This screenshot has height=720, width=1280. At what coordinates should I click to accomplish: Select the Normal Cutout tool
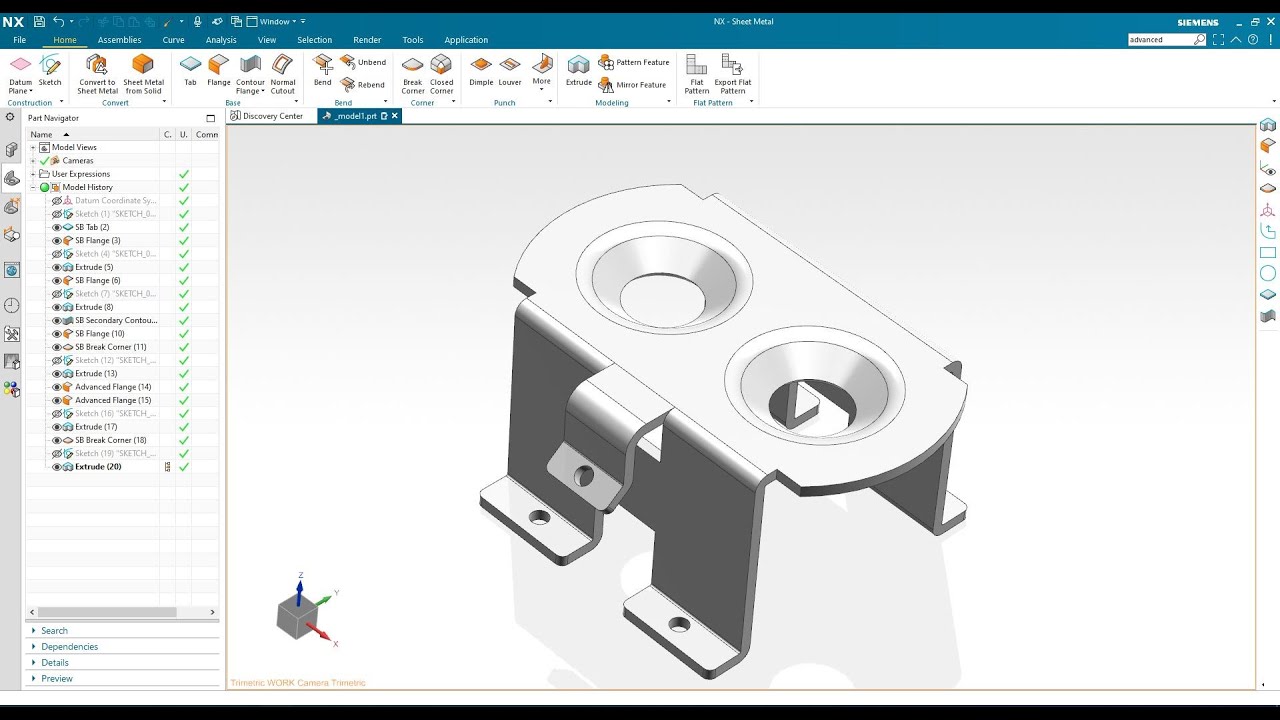pyautogui.click(x=283, y=75)
